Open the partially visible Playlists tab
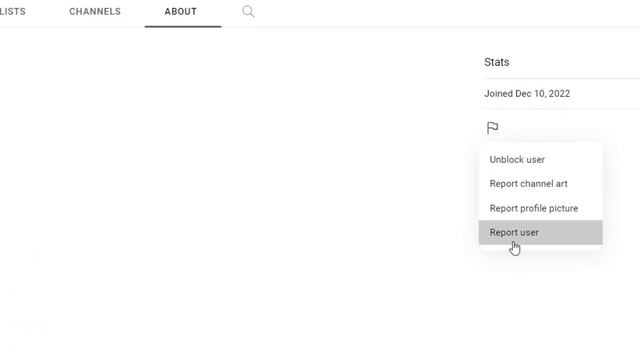Screen dimensions: 640x360 (12, 11)
